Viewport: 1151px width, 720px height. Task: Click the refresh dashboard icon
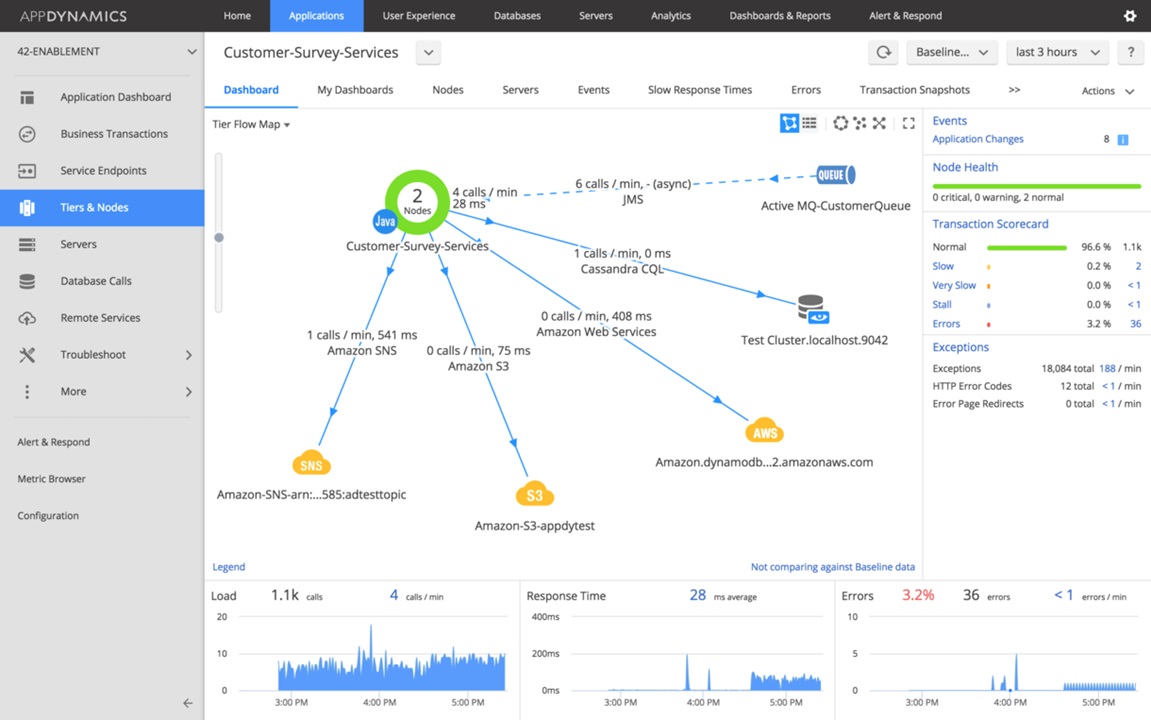tap(884, 52)
